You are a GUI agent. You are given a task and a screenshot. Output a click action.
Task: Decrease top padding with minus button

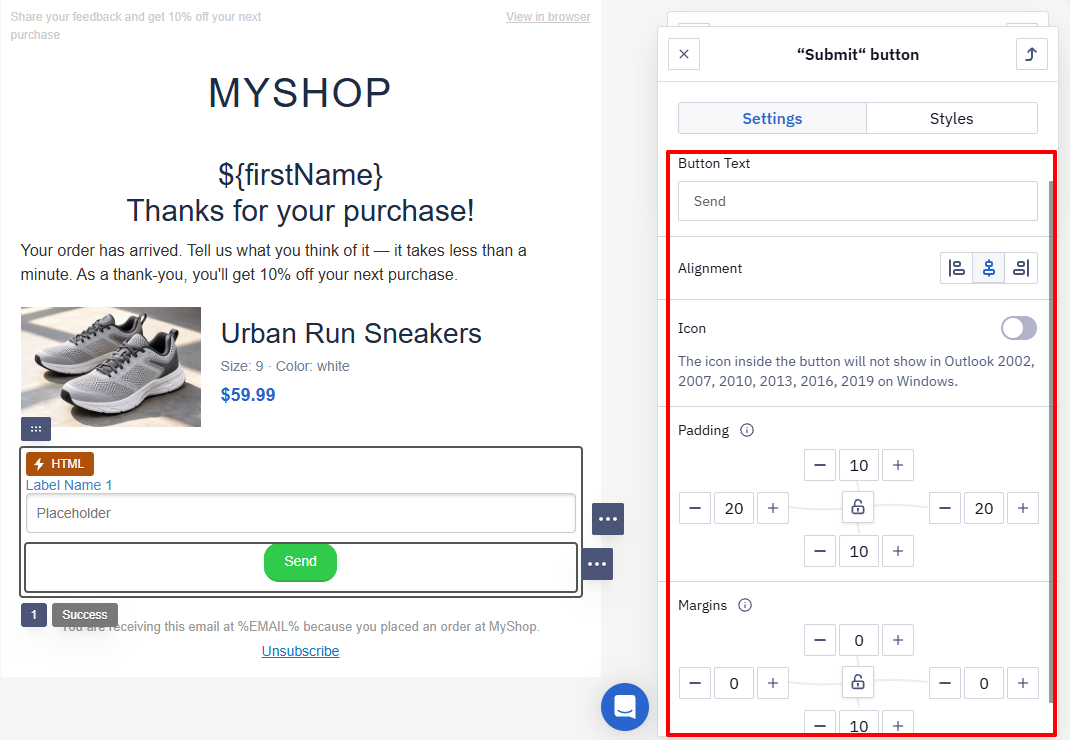(820, 465)
